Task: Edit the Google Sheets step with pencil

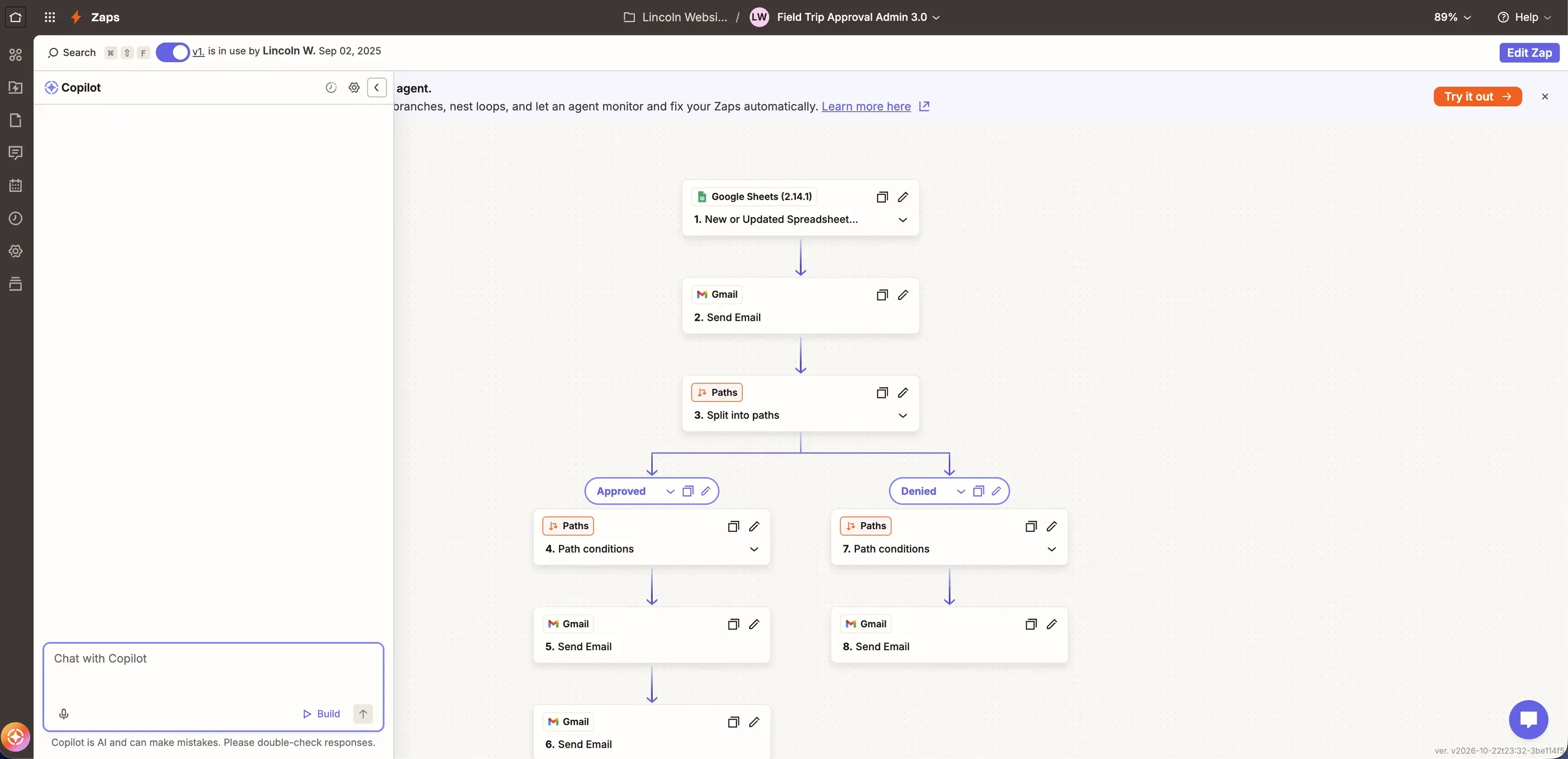Action: (x=903, y=197)
